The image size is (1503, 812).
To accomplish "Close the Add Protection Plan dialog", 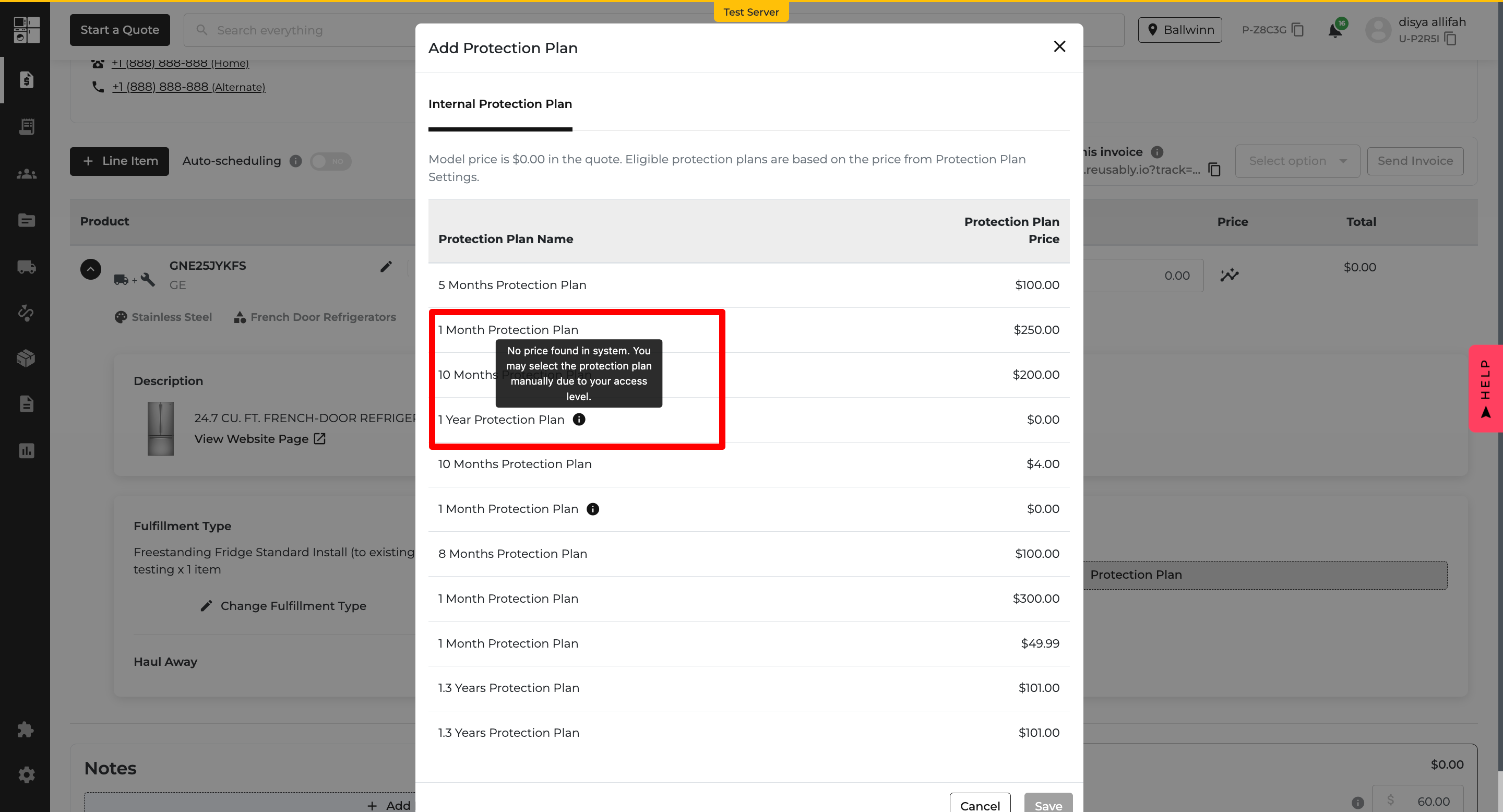I will (x=1059, y=46).
